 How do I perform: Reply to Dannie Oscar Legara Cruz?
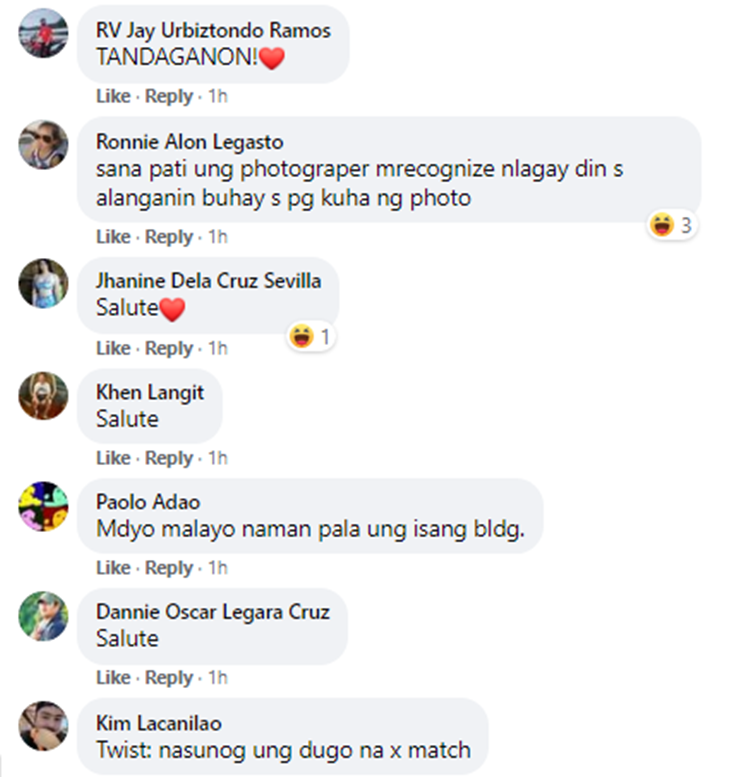[168, 678]
